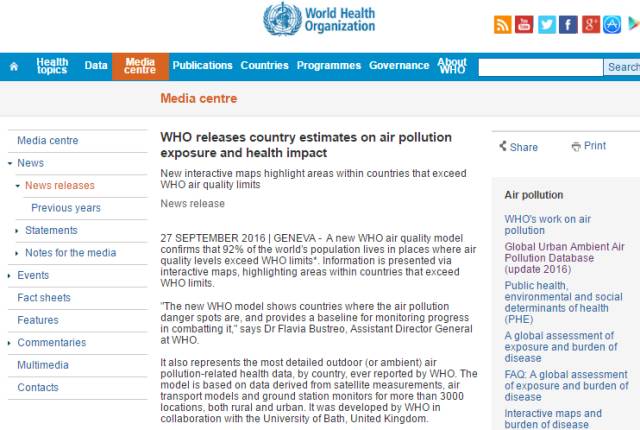Select the Publications navigation tab
Viewport: 640px width, 430px height.
coord(202,66)
